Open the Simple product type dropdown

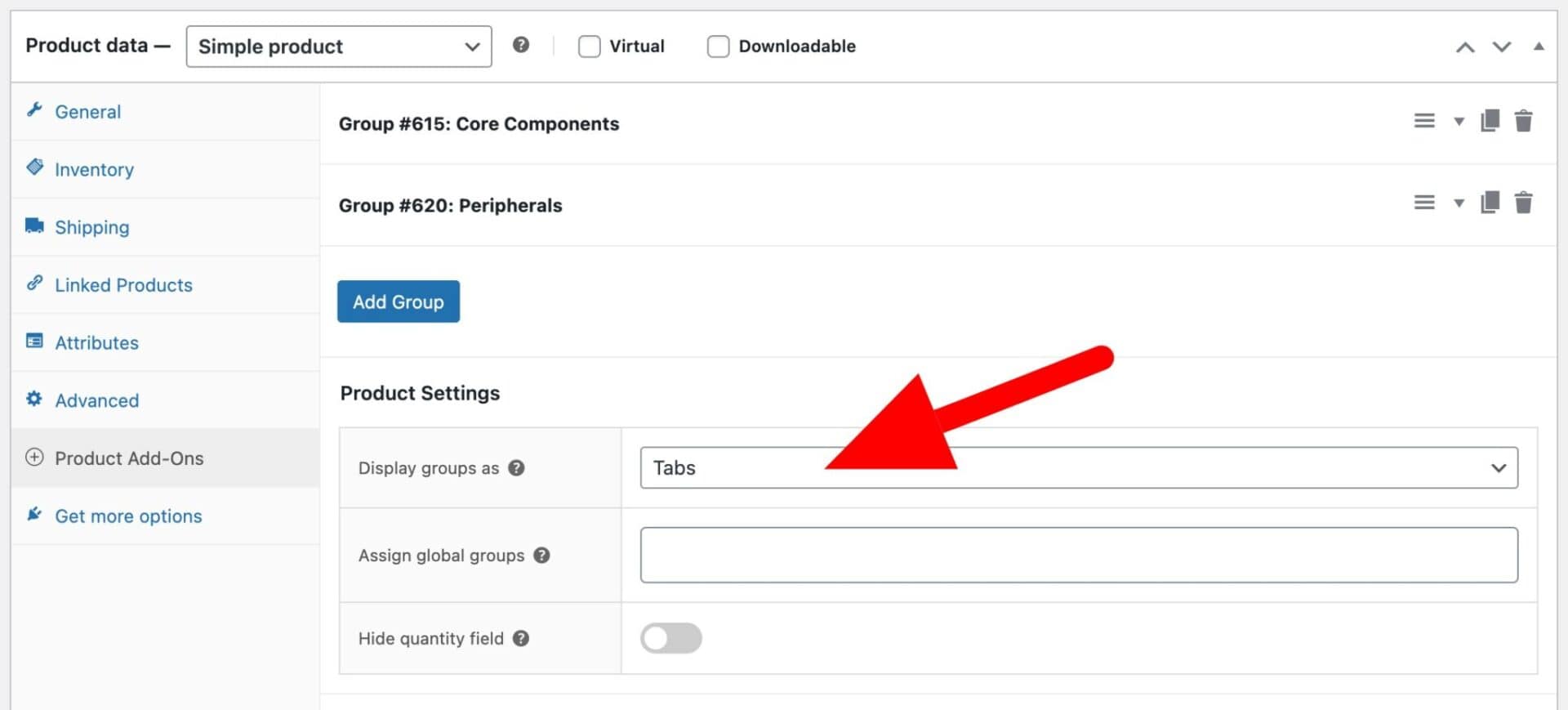pyautogui.click(x=338, y=47)
